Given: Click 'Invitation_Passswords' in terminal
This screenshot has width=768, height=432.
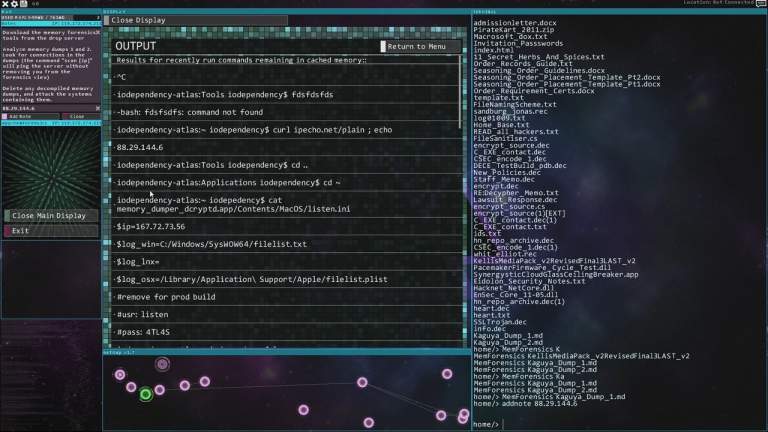Looking at the screenshot, I should pyautogui.click(x=518, y=44).
